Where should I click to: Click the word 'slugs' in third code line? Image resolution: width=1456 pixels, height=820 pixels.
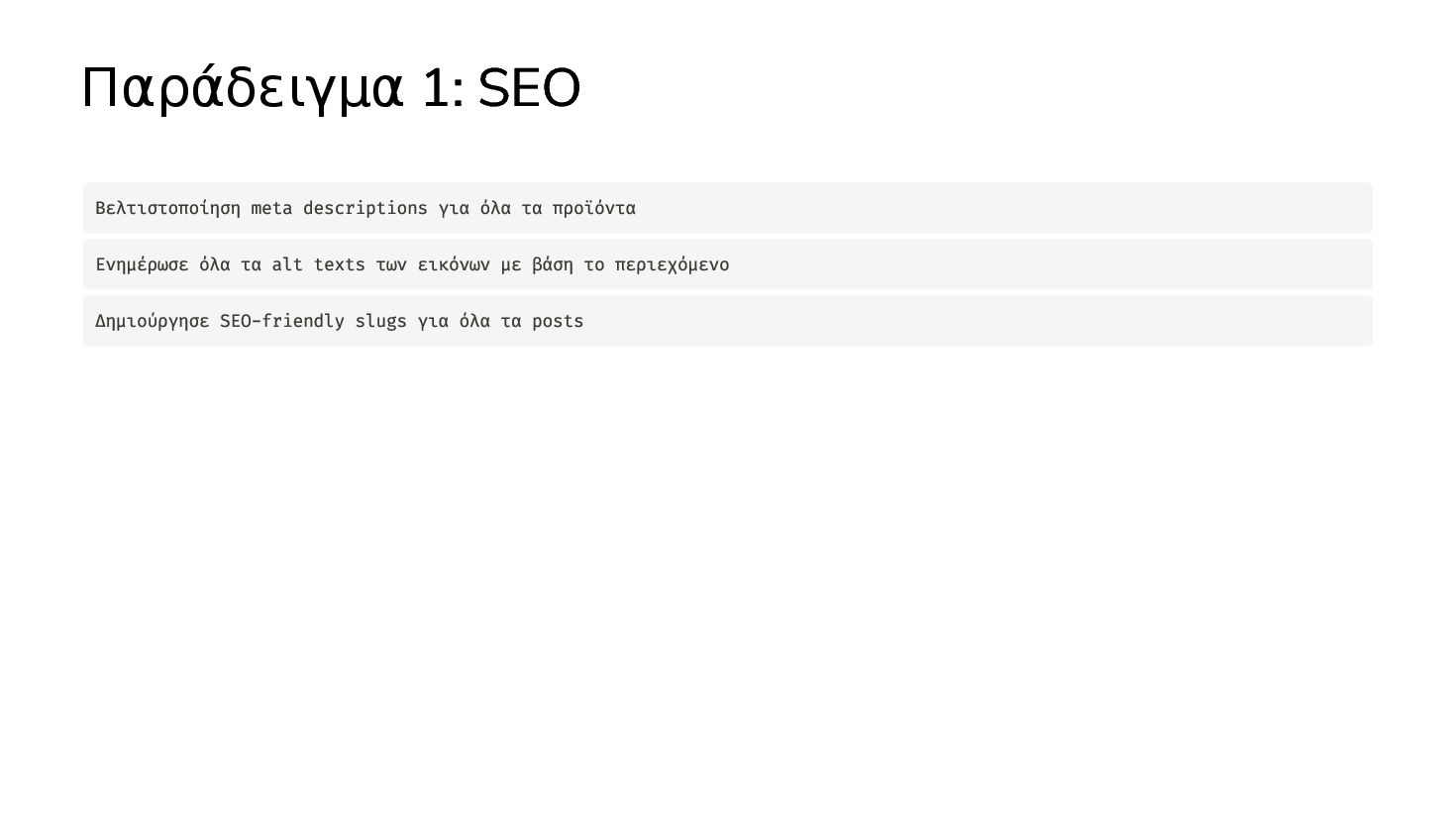[x=380, y=321]
